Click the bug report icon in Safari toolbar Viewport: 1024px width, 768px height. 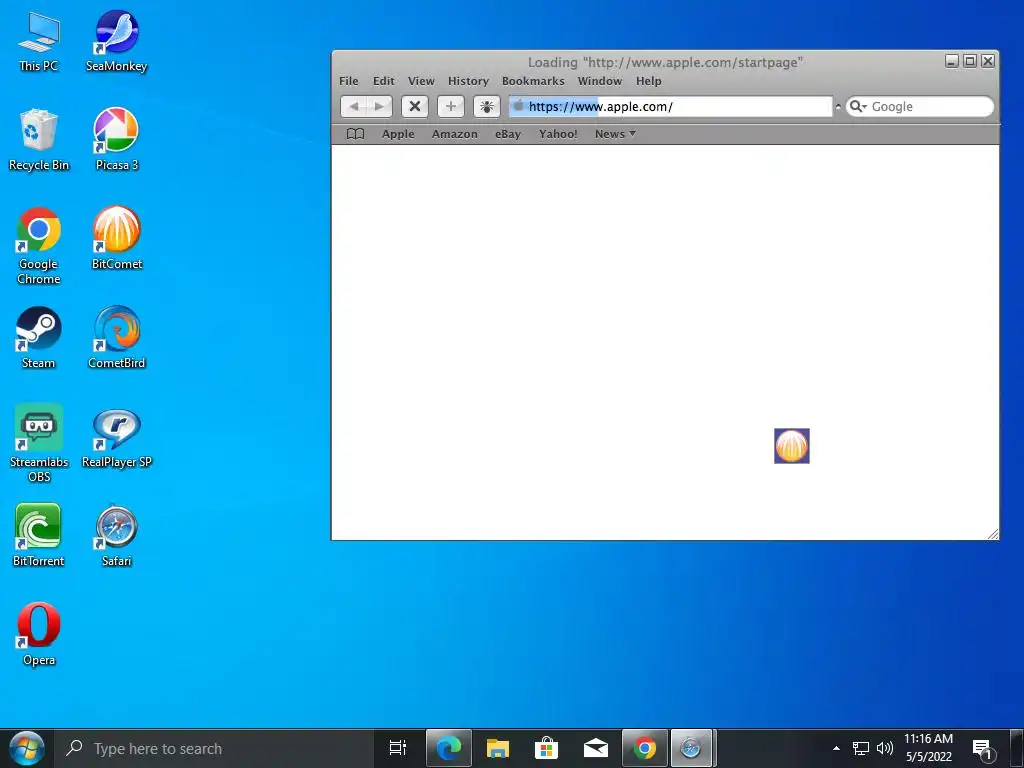[487, 106]
